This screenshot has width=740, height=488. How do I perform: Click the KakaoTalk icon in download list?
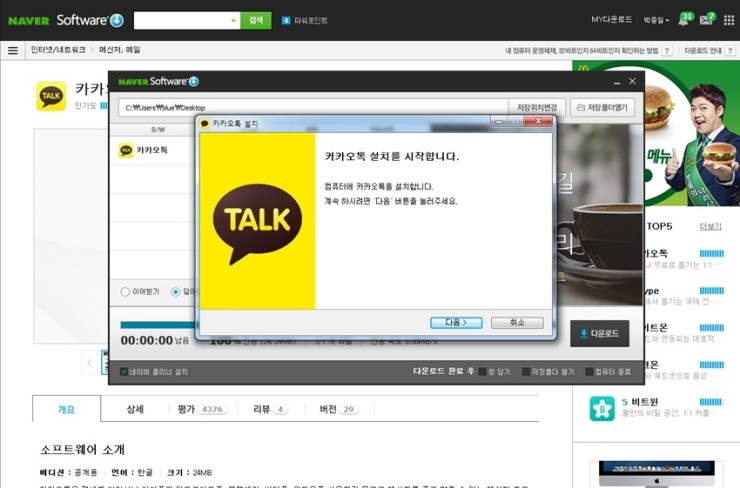126,150
